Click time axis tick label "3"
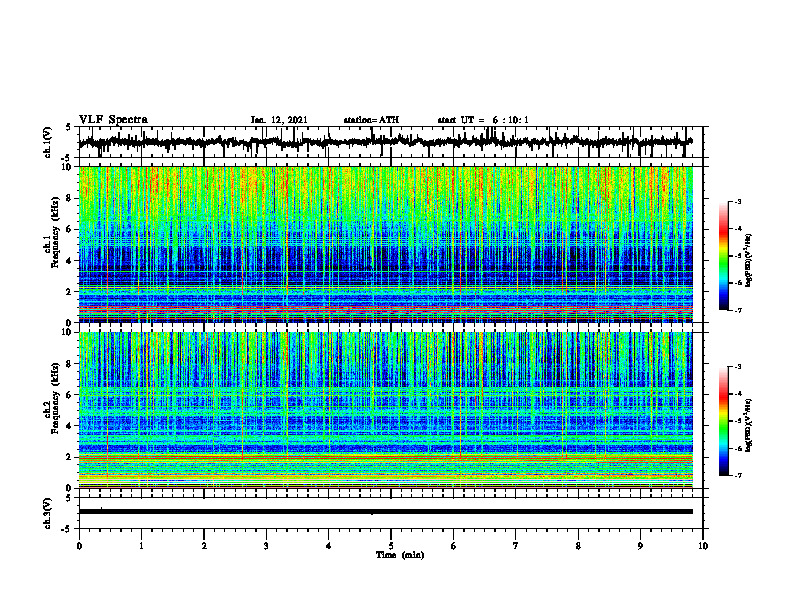792x612 pixels. [266, 546]
